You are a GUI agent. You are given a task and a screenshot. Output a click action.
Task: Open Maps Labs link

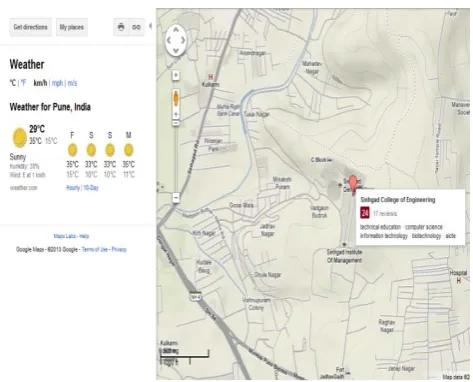coord(65,236)
